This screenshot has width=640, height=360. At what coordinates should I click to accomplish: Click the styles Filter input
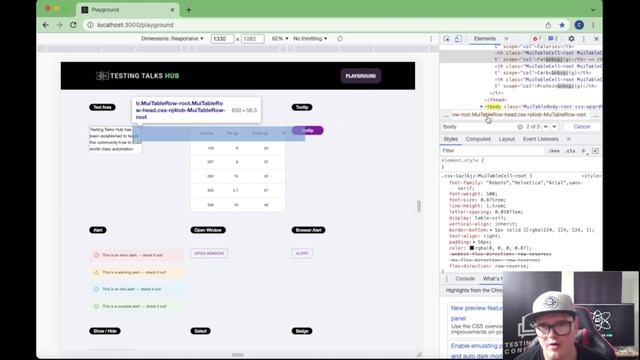(x=492, y=151)
